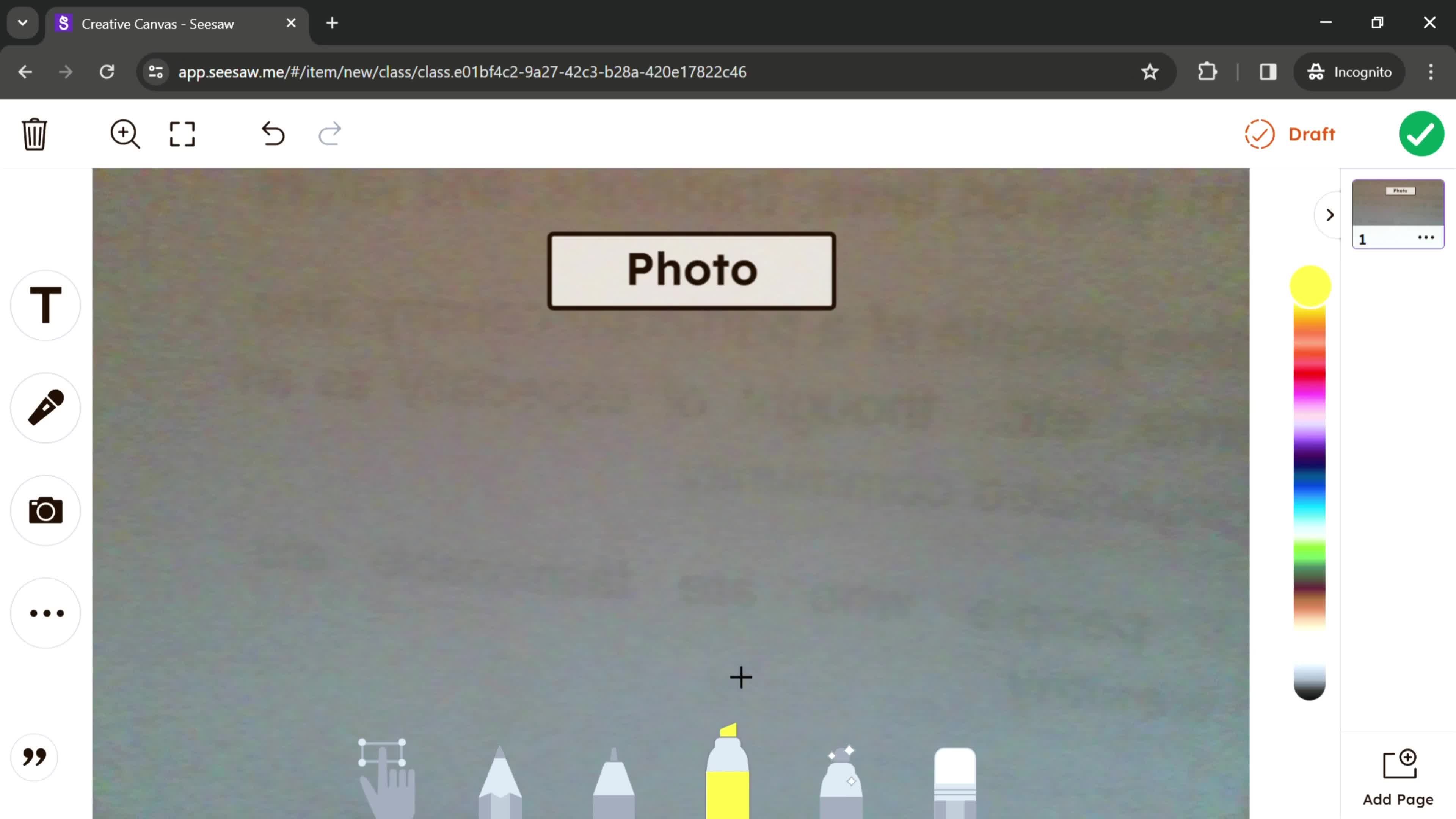Click the undo button
This screenshot has height=819, width=1456.
point(274,134)
